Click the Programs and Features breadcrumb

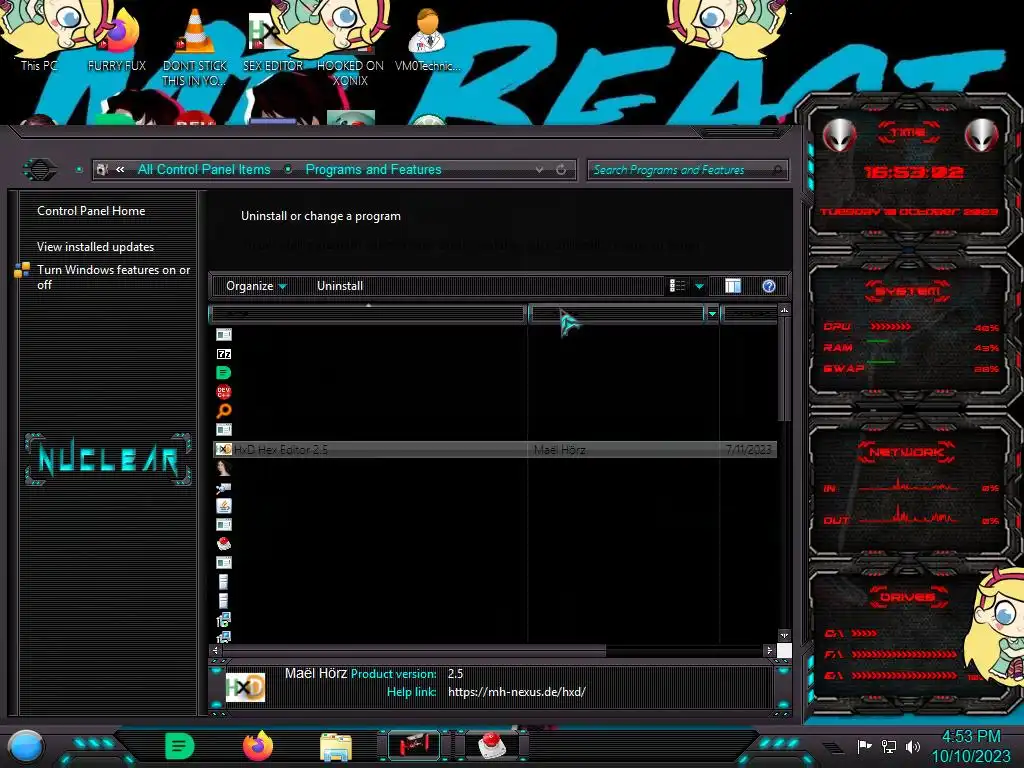pos(373,170)
